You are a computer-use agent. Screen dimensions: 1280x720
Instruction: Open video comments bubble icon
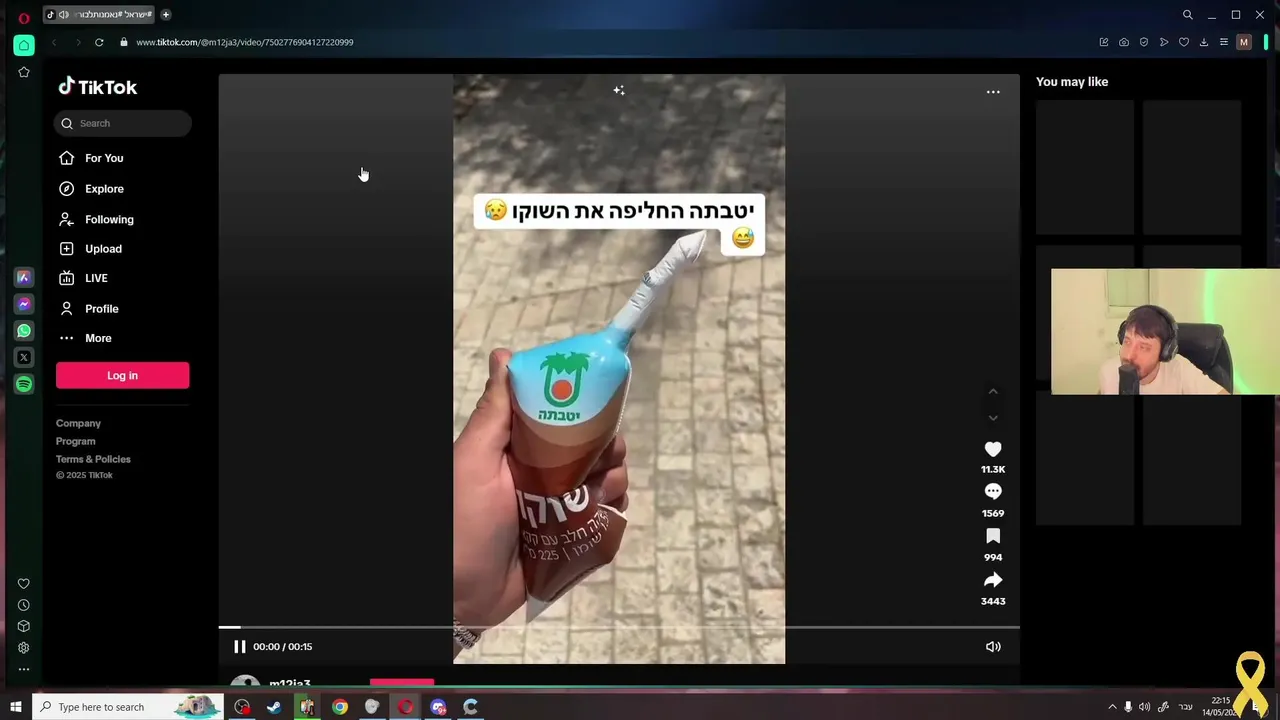point(993,492)
